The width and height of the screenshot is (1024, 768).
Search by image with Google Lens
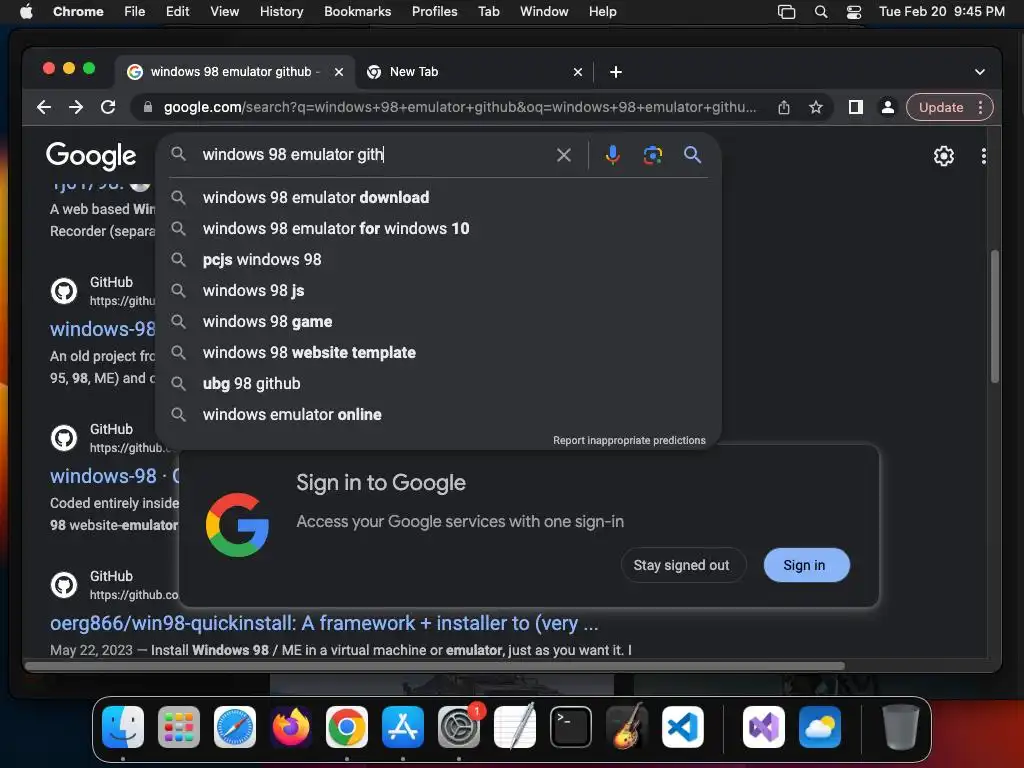[x=652, y=155]
